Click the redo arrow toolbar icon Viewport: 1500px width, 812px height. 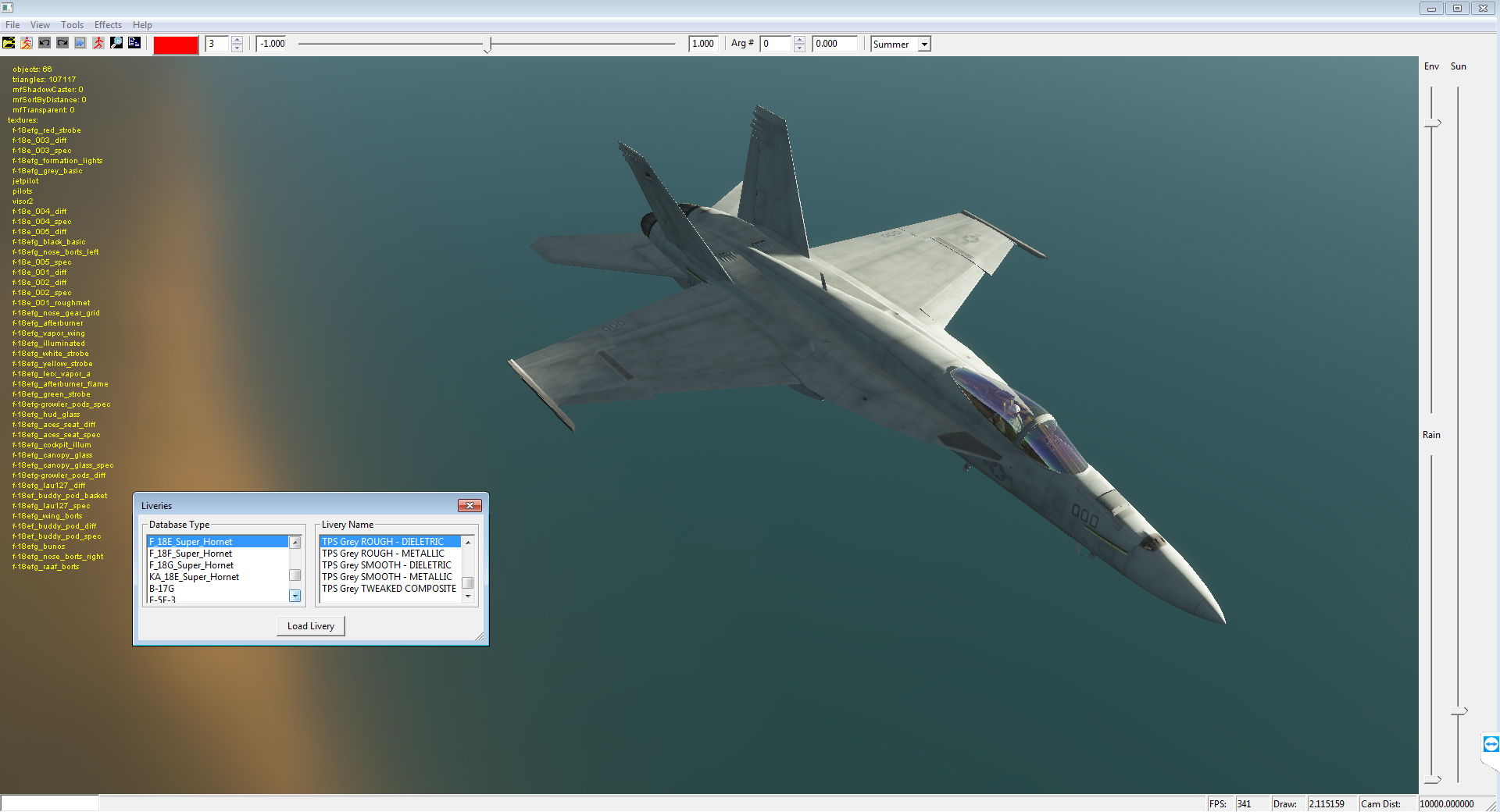tap(62, 43)
